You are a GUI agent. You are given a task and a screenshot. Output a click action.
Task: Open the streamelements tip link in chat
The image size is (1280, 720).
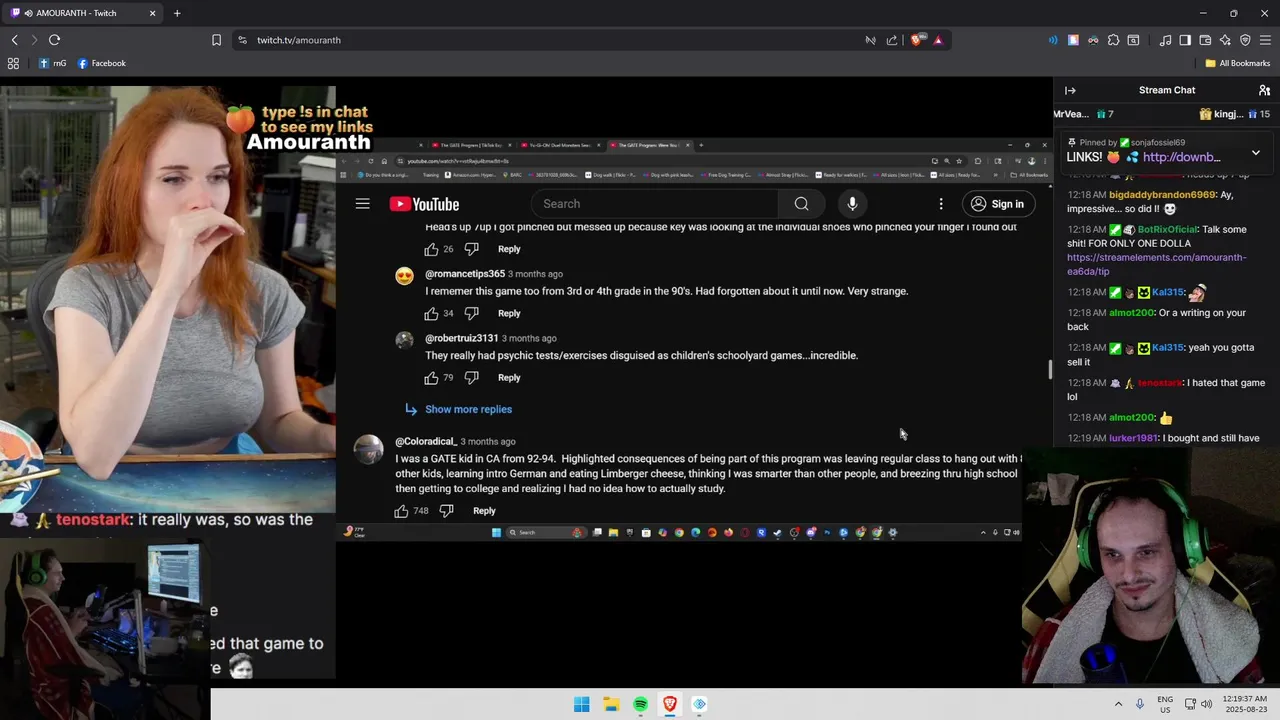coord(1156,264)
